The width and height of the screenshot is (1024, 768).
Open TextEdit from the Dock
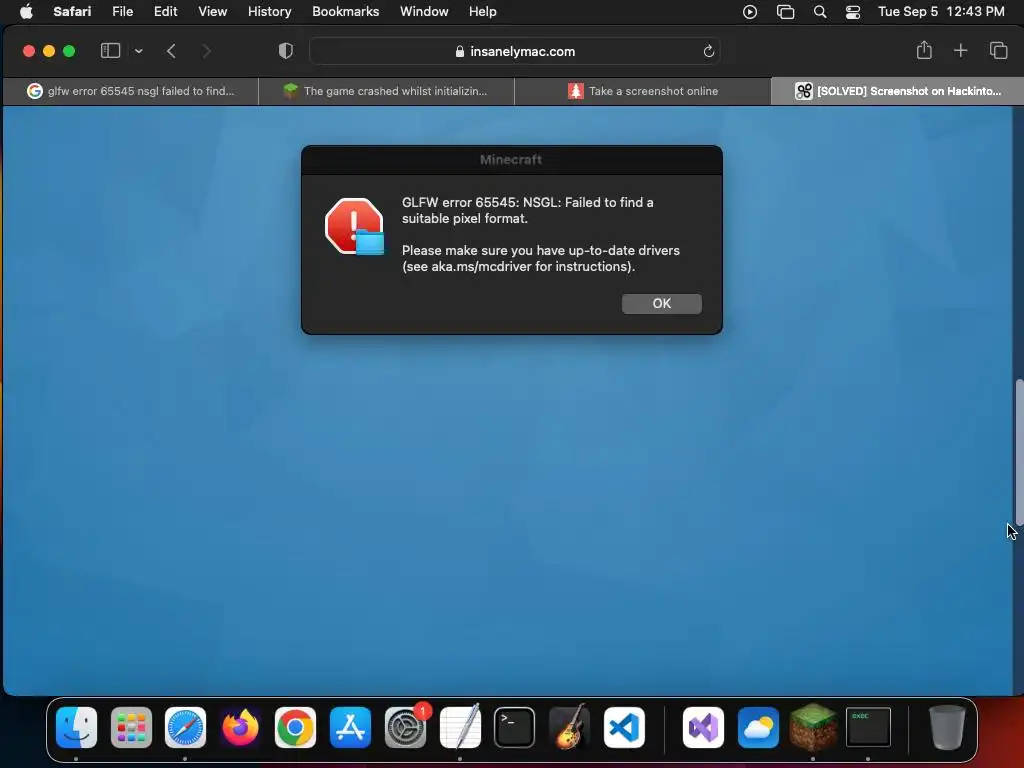point(460,727)
